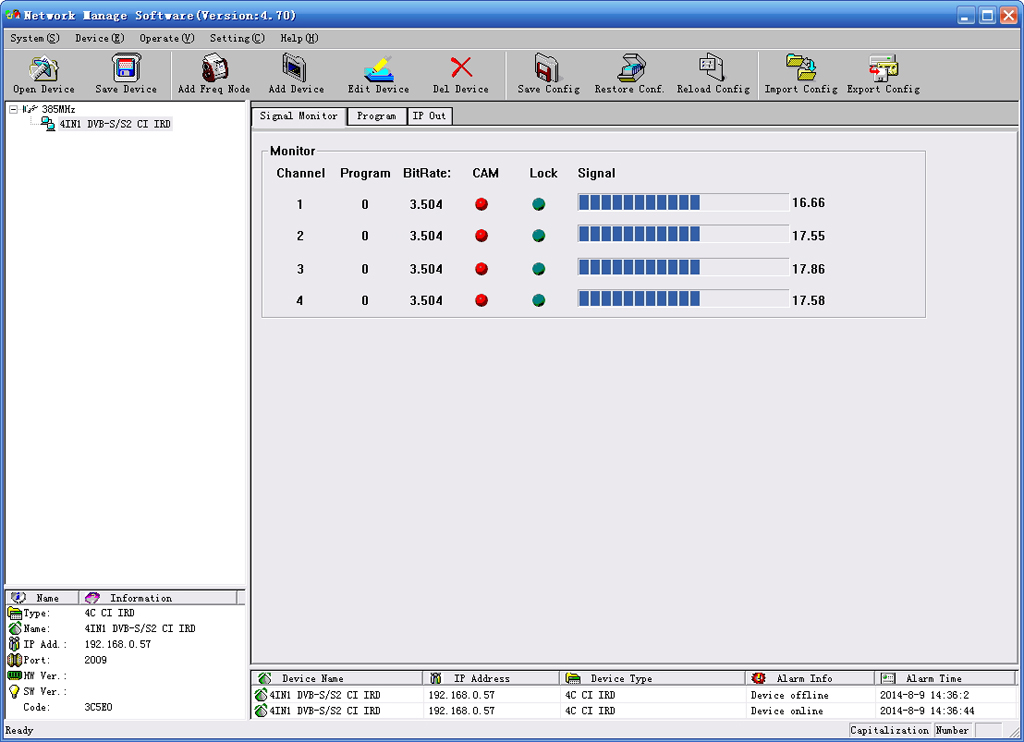The image size is (1024, 742).
Task: Click the signal value 17.86
Action: point(808,269)
